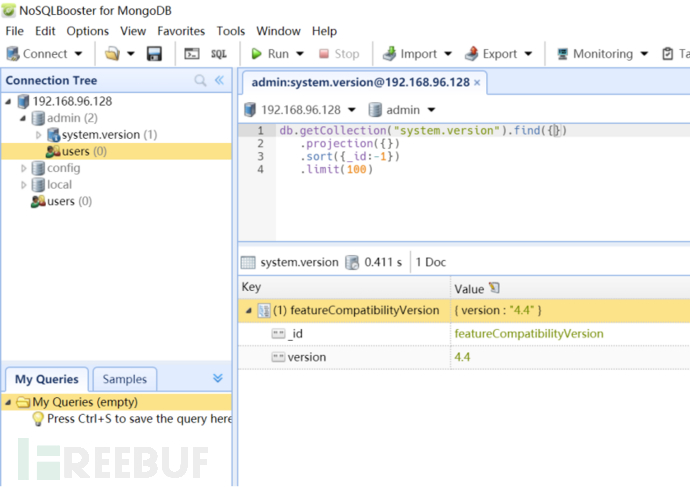This screenshot has width=690, height=487.
Task: Open the Options menu
Action: (x=88, y=31)
